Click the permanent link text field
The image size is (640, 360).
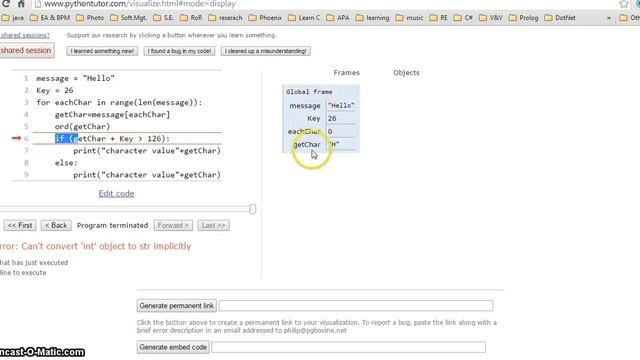click(x=356, y=306)
